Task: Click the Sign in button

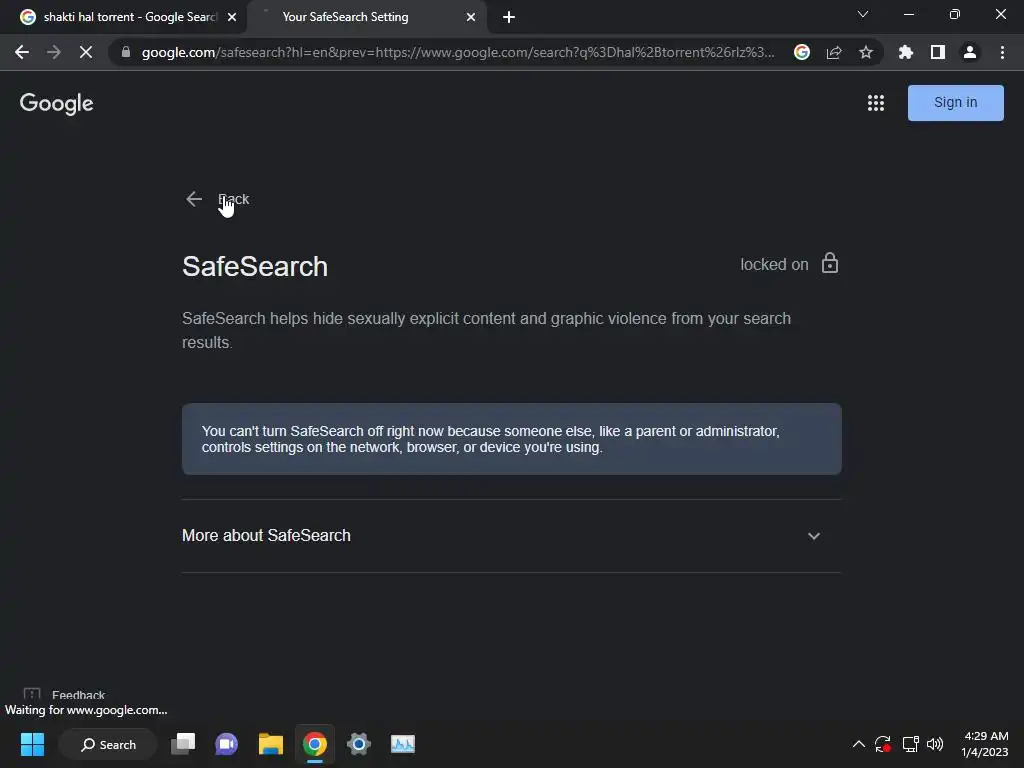Action: (955, 103)
